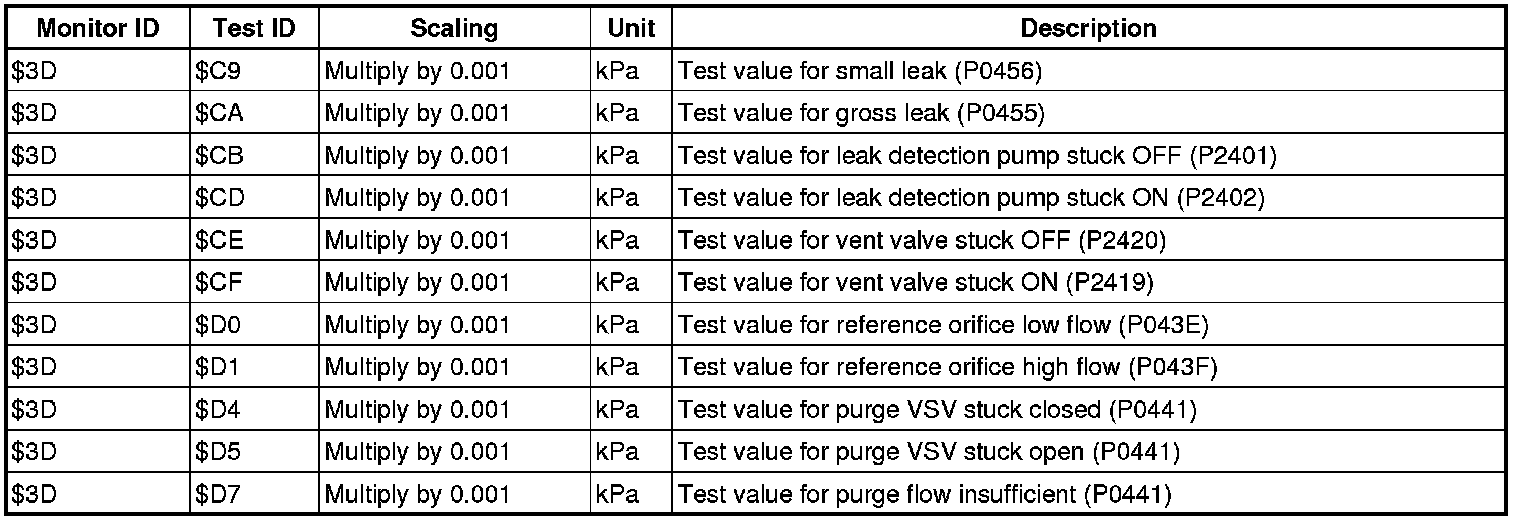The height and width of the screenshot is (522, 1520).
Task: Select the Scaling column header
Action: [454, 29]
